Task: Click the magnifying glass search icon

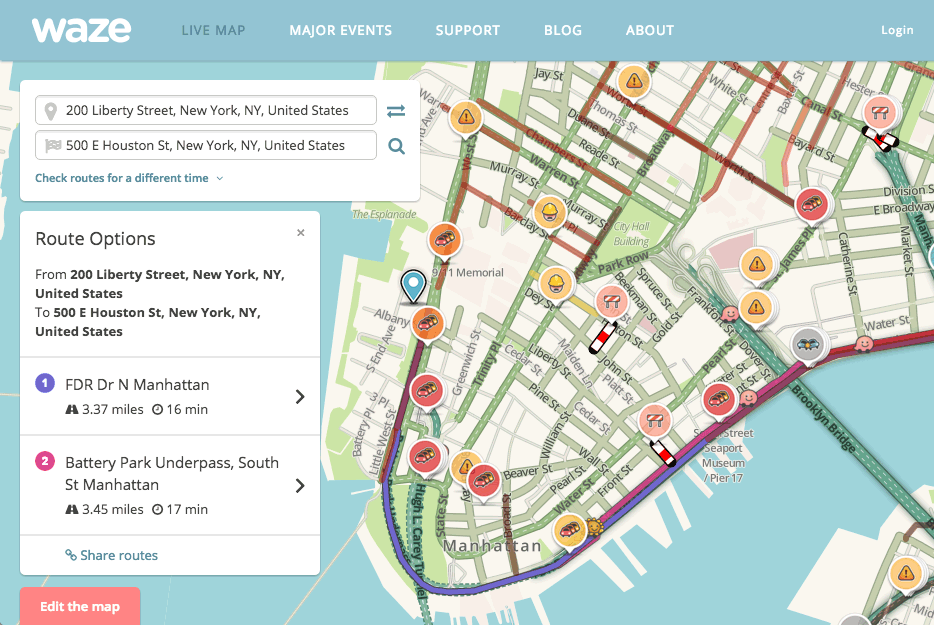Action: pos(396,146)
